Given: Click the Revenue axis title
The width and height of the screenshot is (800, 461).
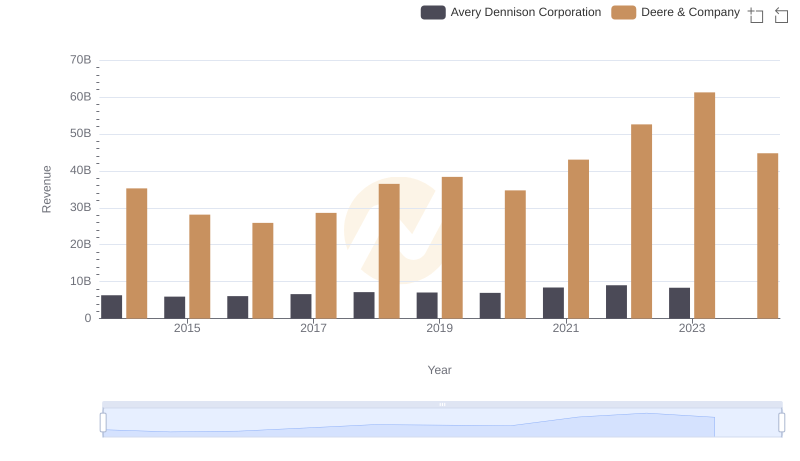Looking at the screenshot, I should 46,189.
